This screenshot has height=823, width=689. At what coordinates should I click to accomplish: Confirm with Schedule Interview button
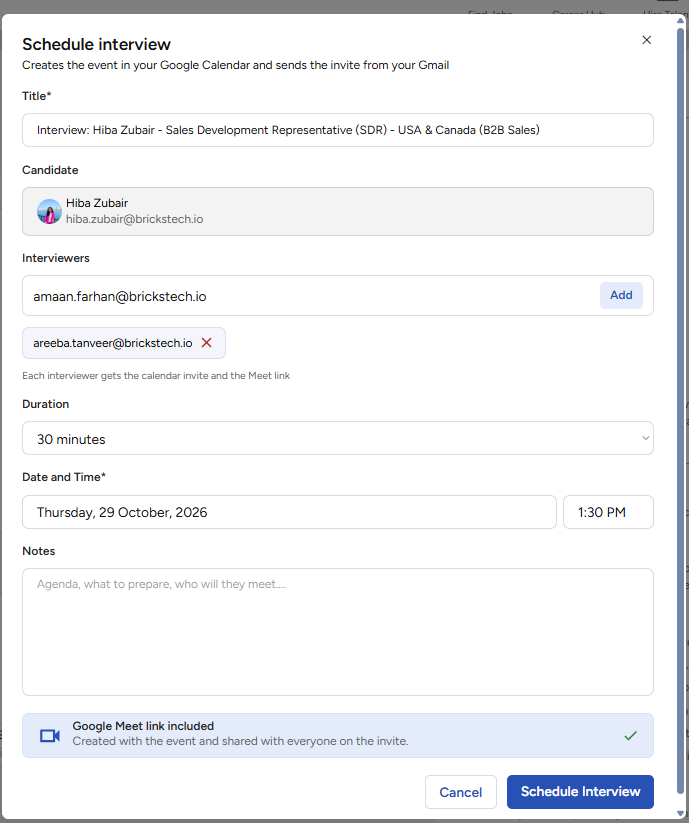(580, 792)
